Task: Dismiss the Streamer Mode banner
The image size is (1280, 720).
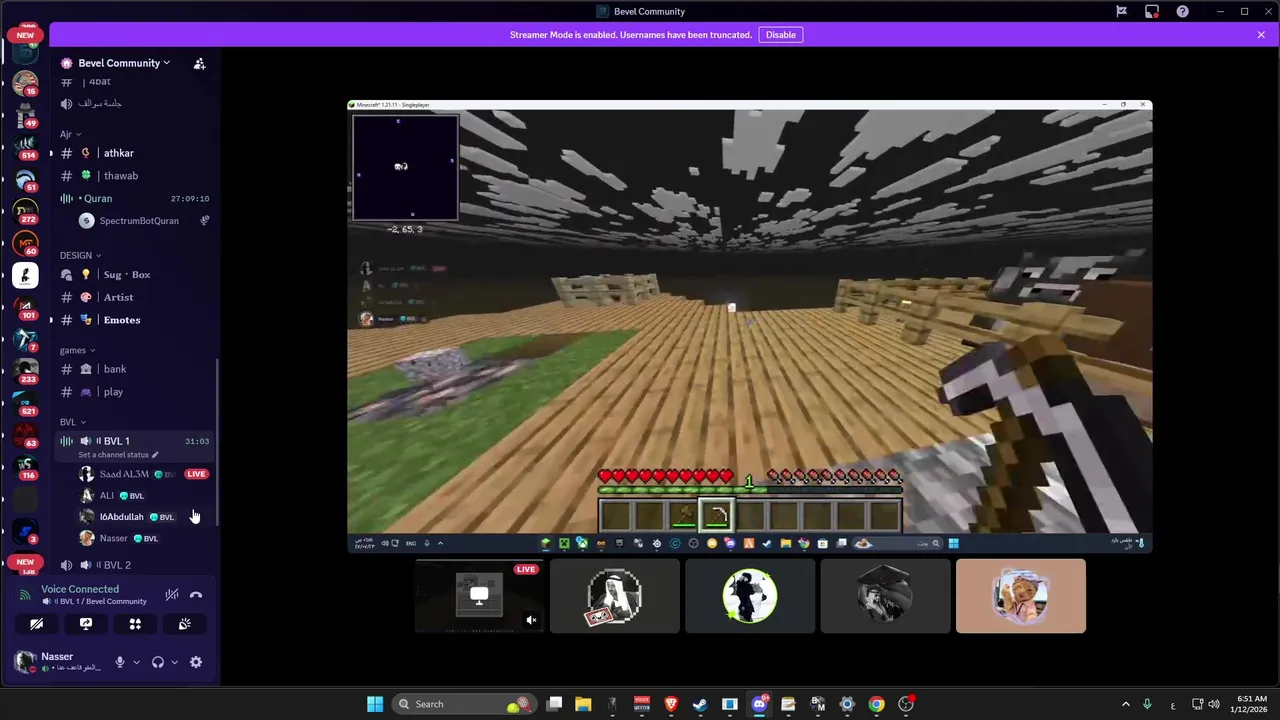Action: tap(1261, 35)
